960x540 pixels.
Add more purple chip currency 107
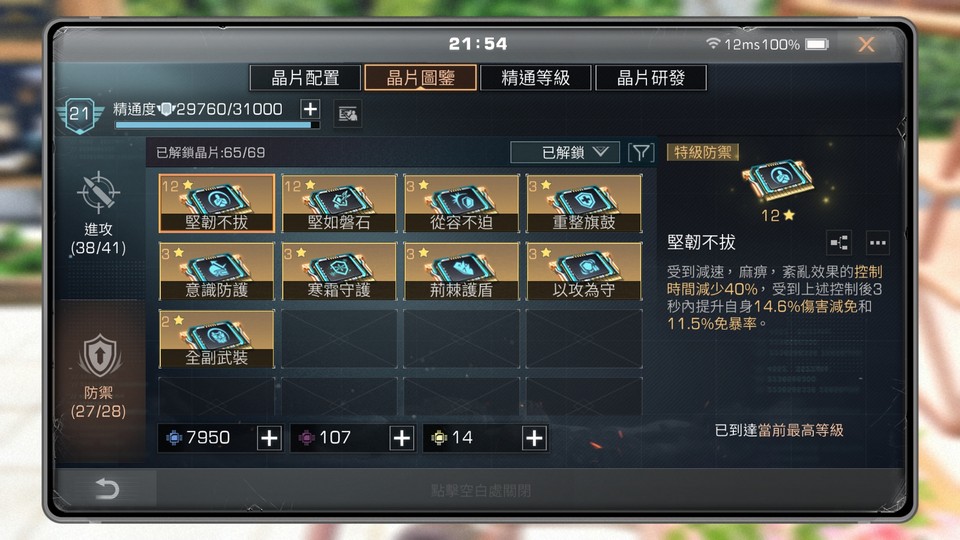(x=402, y=438)
